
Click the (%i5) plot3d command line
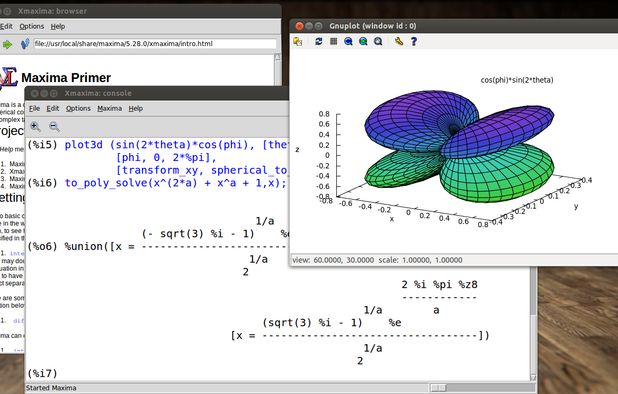[158, 145]
